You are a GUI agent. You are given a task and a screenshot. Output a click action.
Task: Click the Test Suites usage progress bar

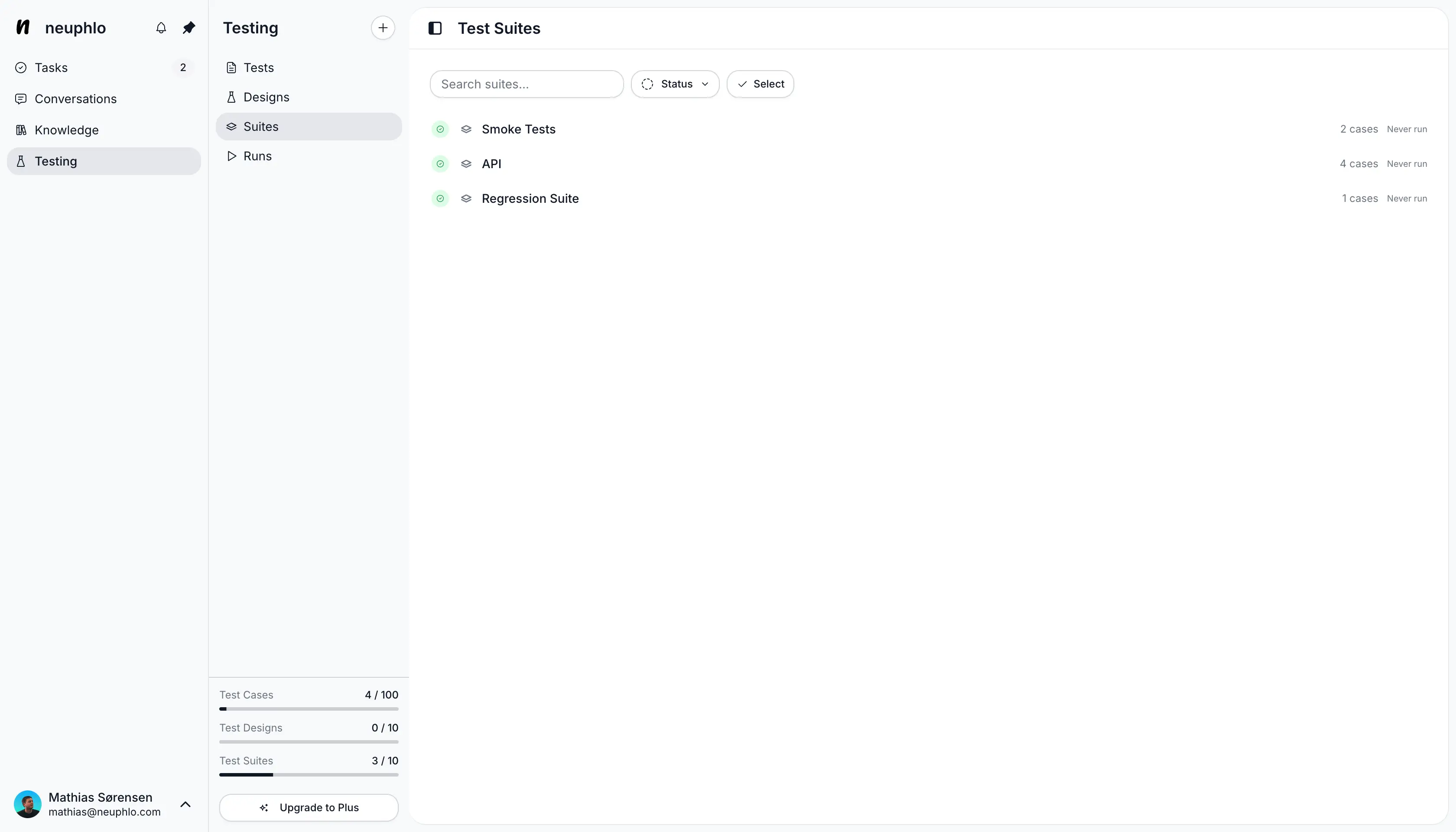click(x=309, y=774)
